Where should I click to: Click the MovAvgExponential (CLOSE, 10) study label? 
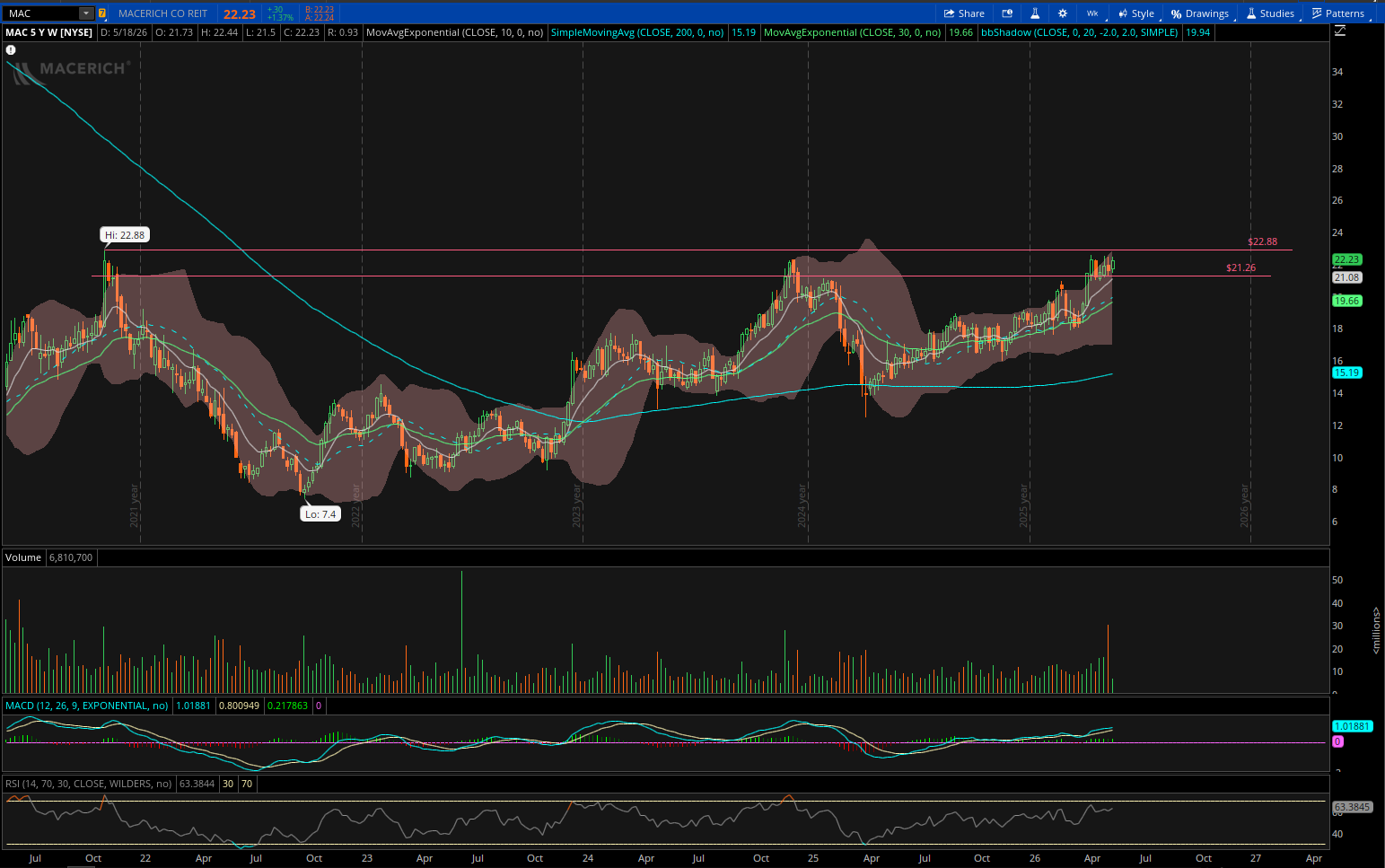pyautogui.click(x=455, y=32)
